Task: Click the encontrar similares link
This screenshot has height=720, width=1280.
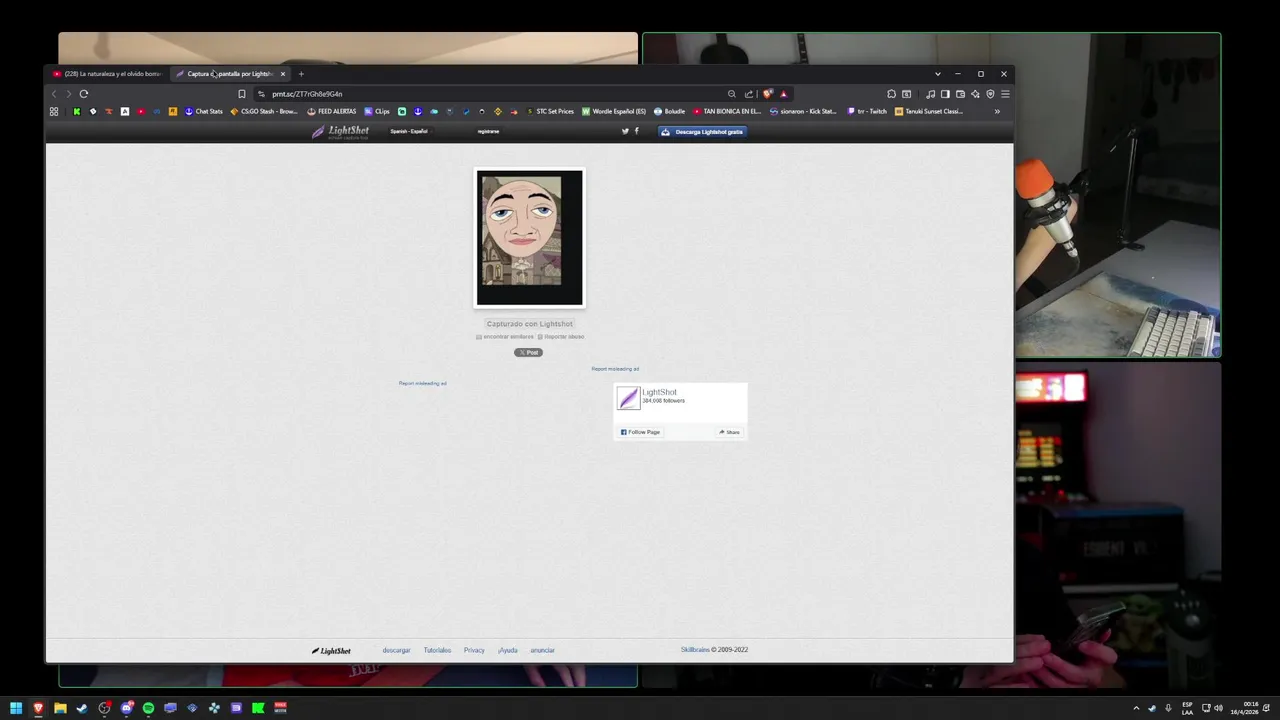Action: click(x=505, y=337)
